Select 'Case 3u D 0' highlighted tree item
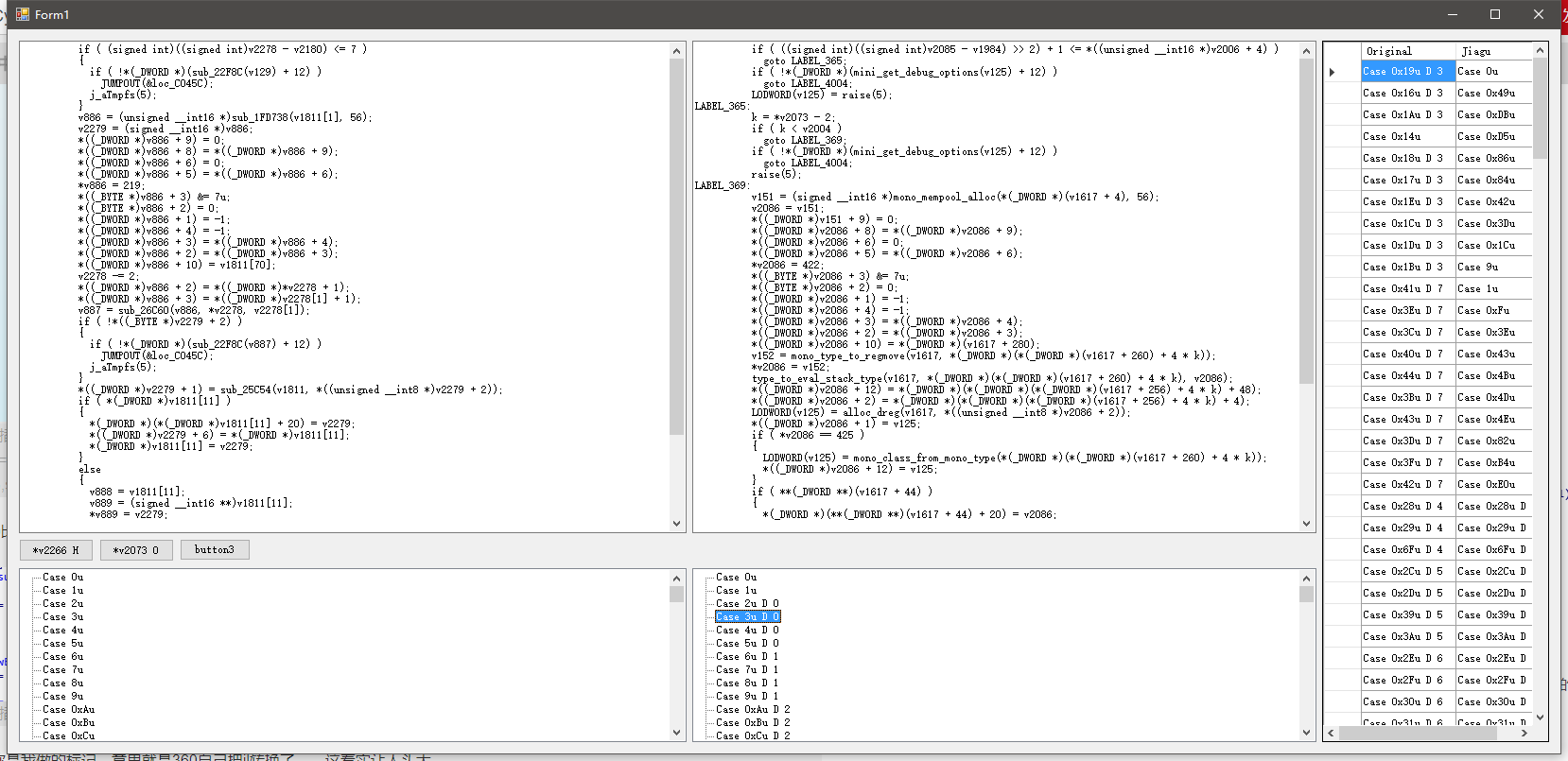Image resolution: width=1568 pixels, height=761 pixels. [x=747, y=616]
